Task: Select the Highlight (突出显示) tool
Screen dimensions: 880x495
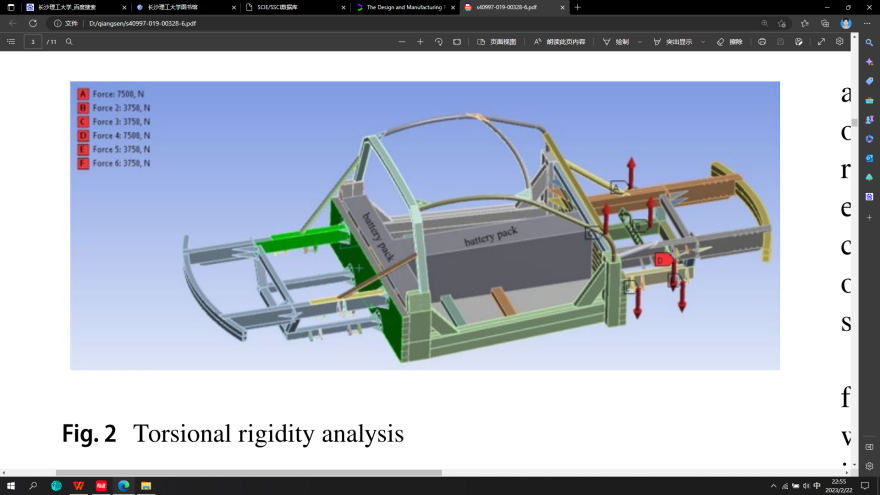Action: [x=672, y=42]
